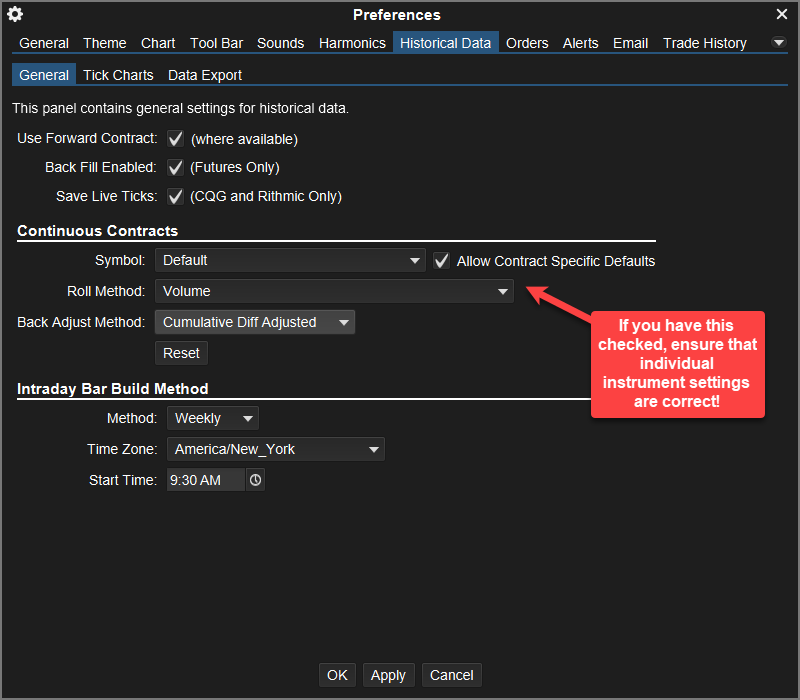
Task: Open the tab overflow arrow menu
Action: (x=779, y=43)
